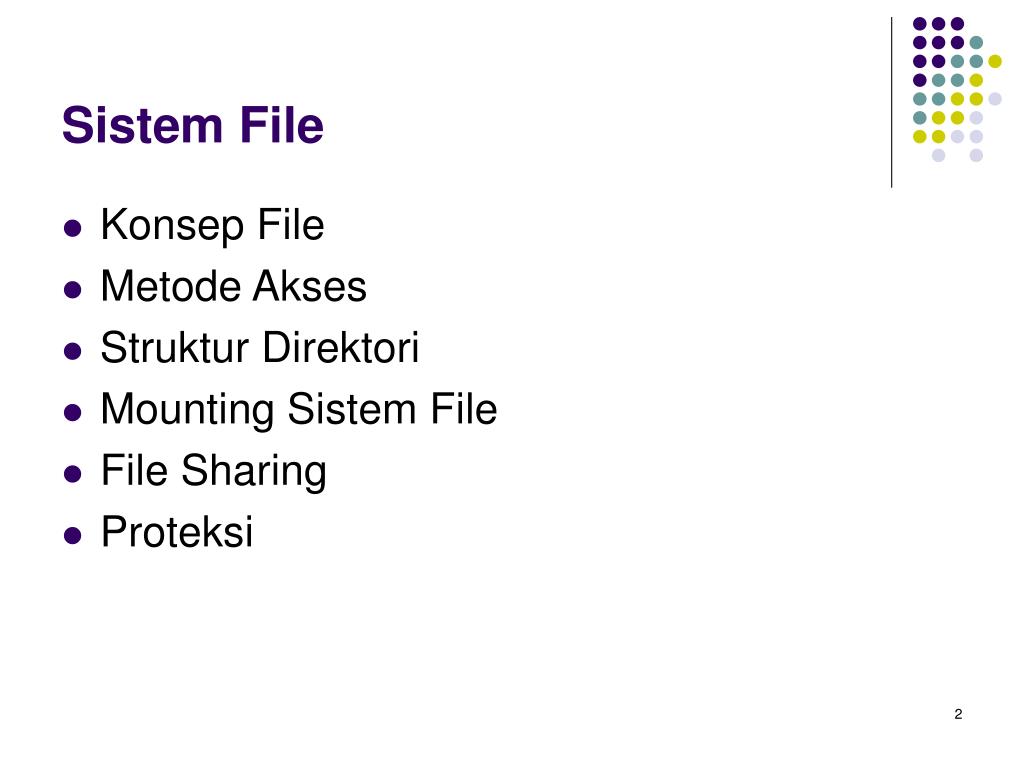Select the Konsep File bullet text

[212, 225]
